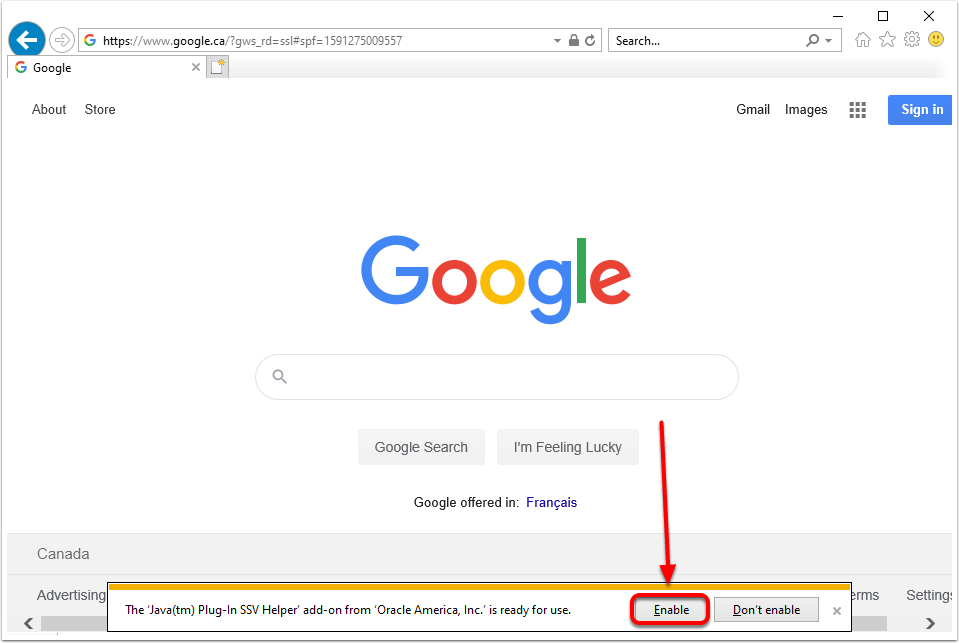This screenshot has width=959, height=643.
Task: Click the Don't enable button
Action: click(766, 610)
